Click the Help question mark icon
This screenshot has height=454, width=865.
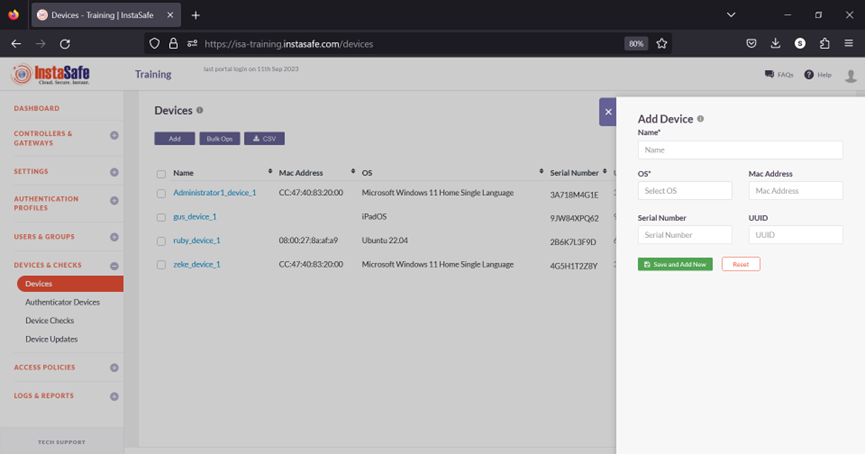[x=809, y=75]
